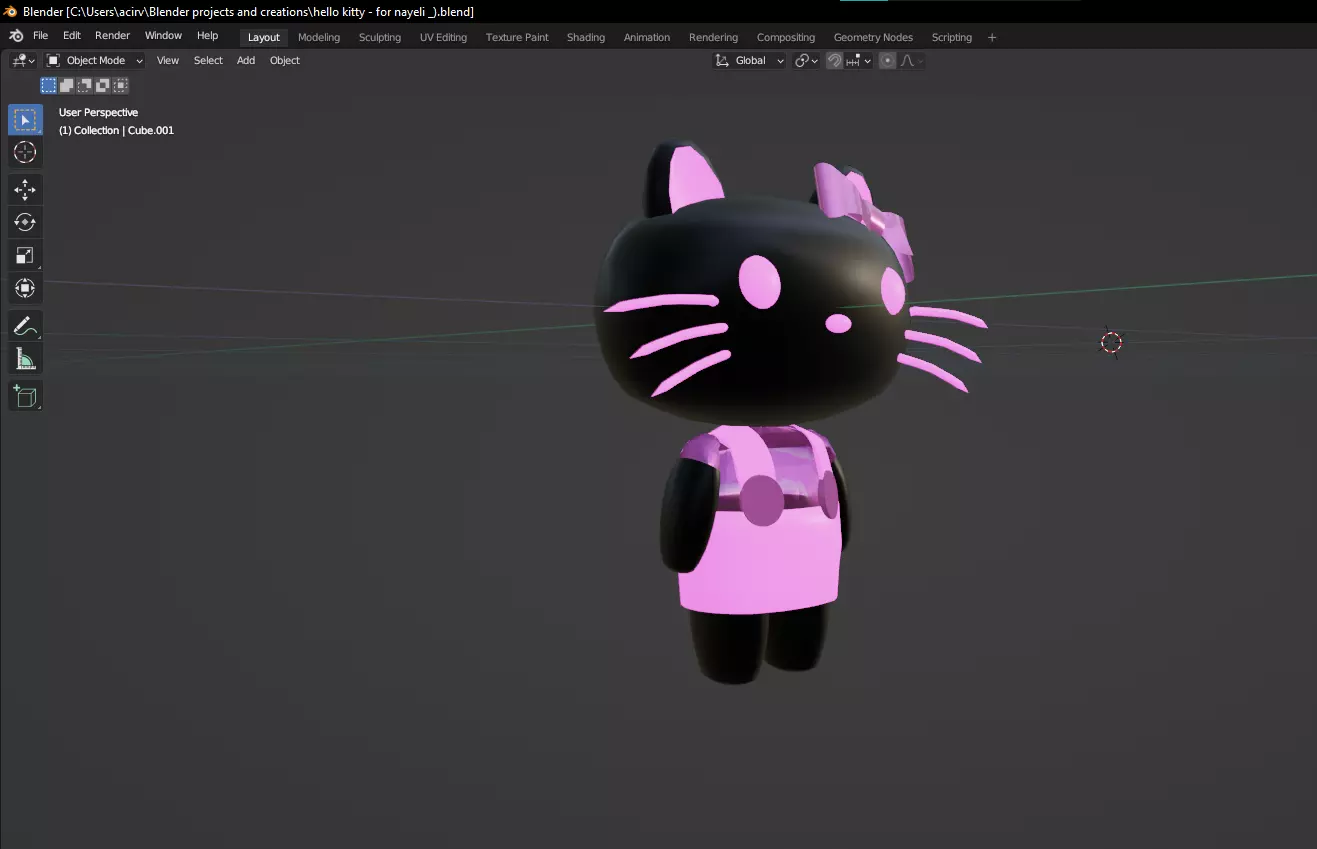Open snapping options dropdown
This screenshot has height=849, width=1317.
click(859, 61)
